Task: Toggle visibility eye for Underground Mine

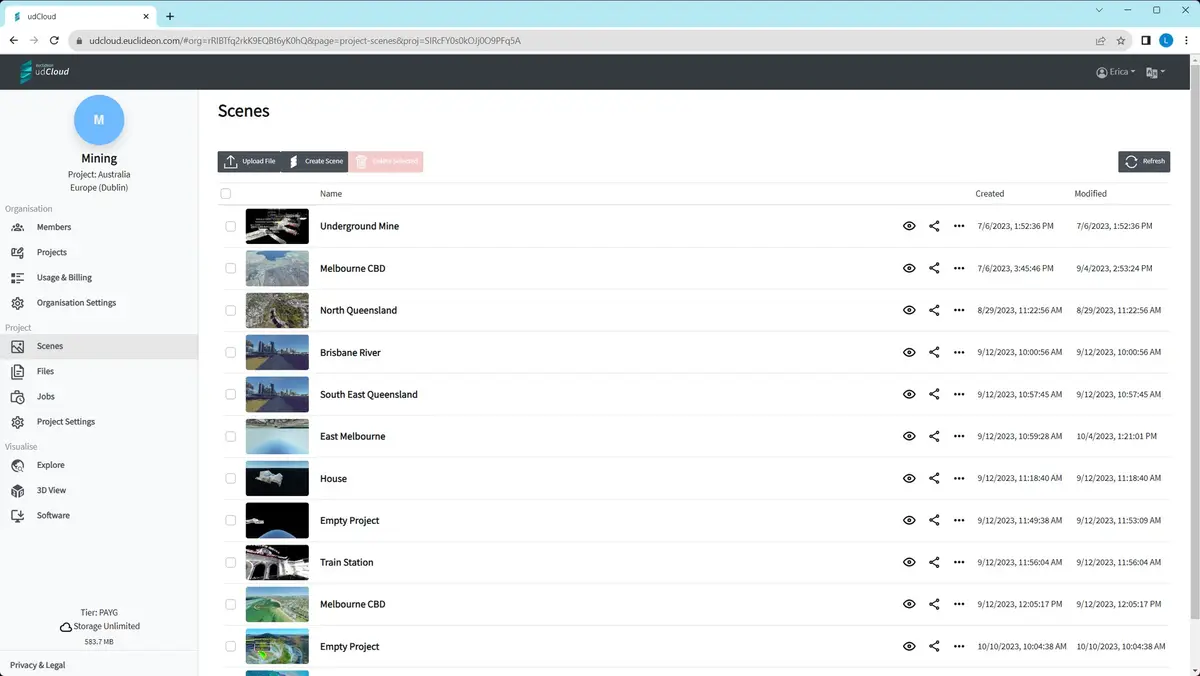Action: (x=909, y=226)
